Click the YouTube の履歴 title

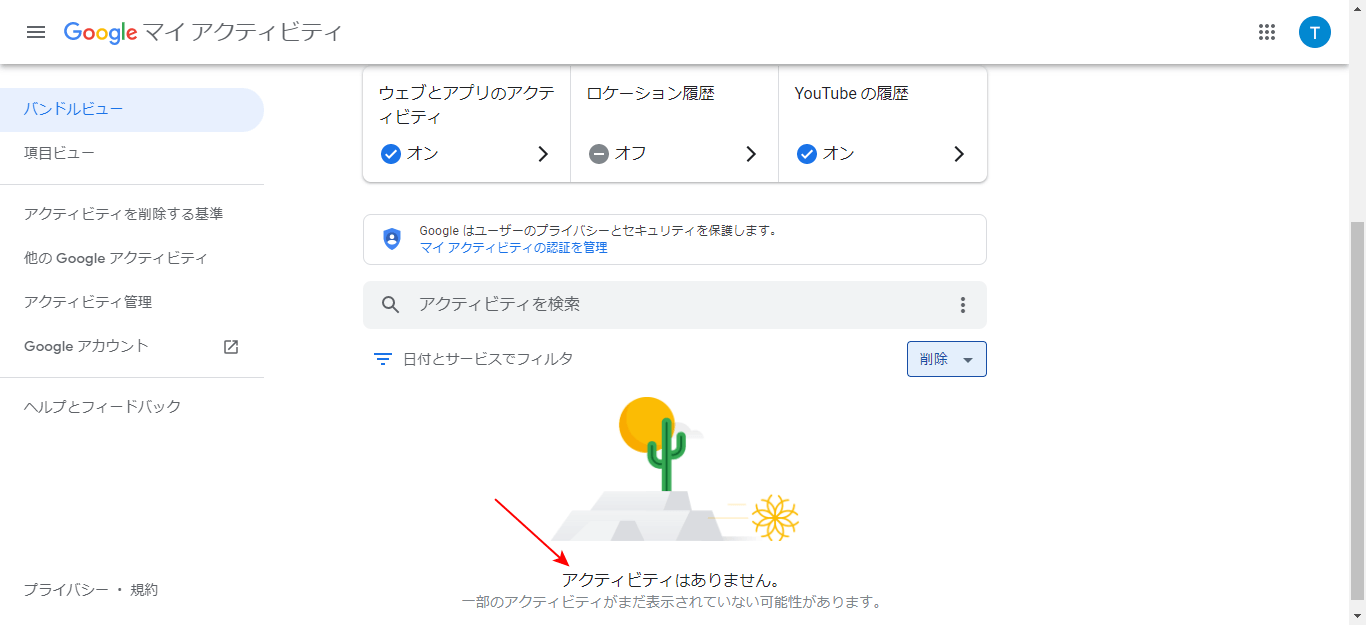(x=851, y=94)
